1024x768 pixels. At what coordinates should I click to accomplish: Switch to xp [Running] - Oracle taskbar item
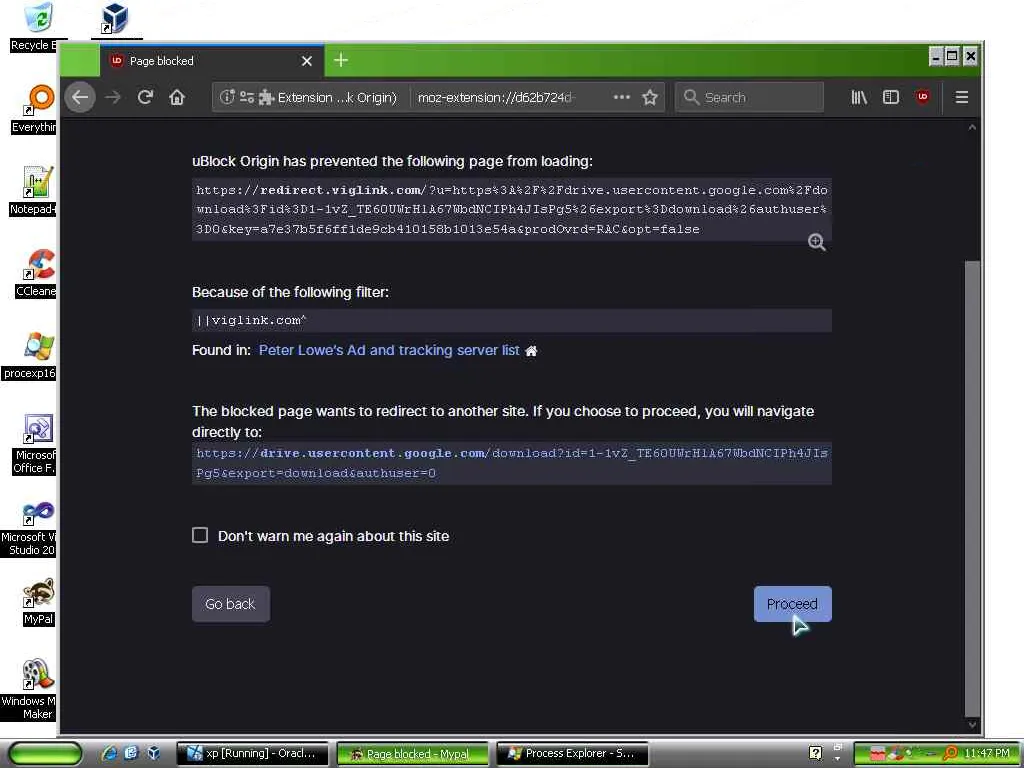pyautogui.click(x=253, y=753)
